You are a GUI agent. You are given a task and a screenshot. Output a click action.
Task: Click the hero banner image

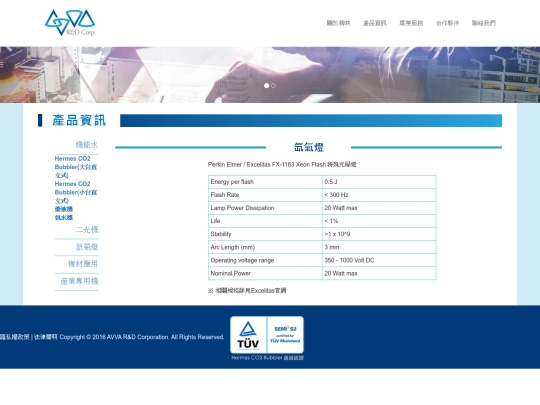tap(270, 74)
